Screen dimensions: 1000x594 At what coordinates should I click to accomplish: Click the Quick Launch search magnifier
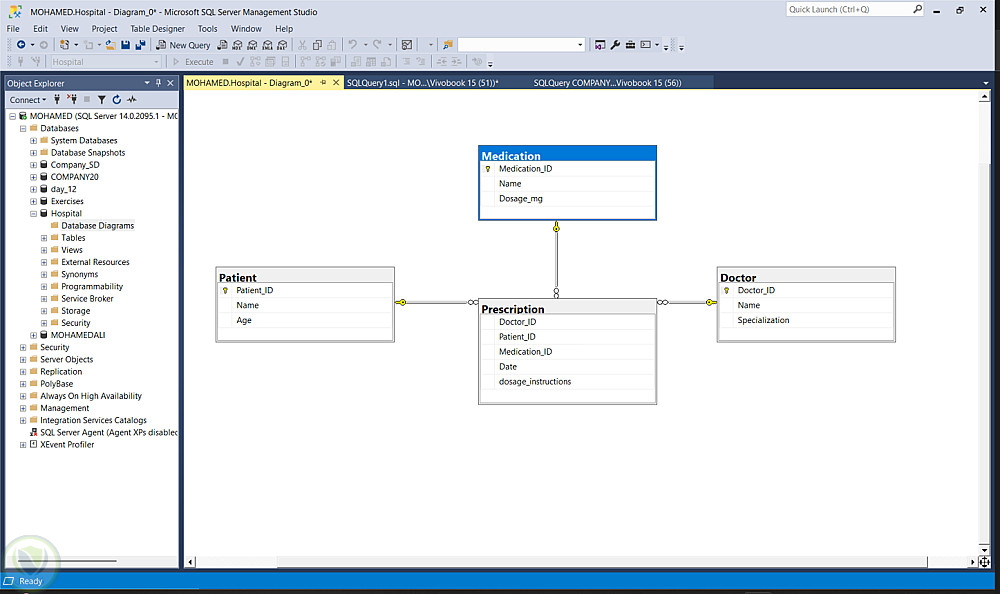point(917,9)
